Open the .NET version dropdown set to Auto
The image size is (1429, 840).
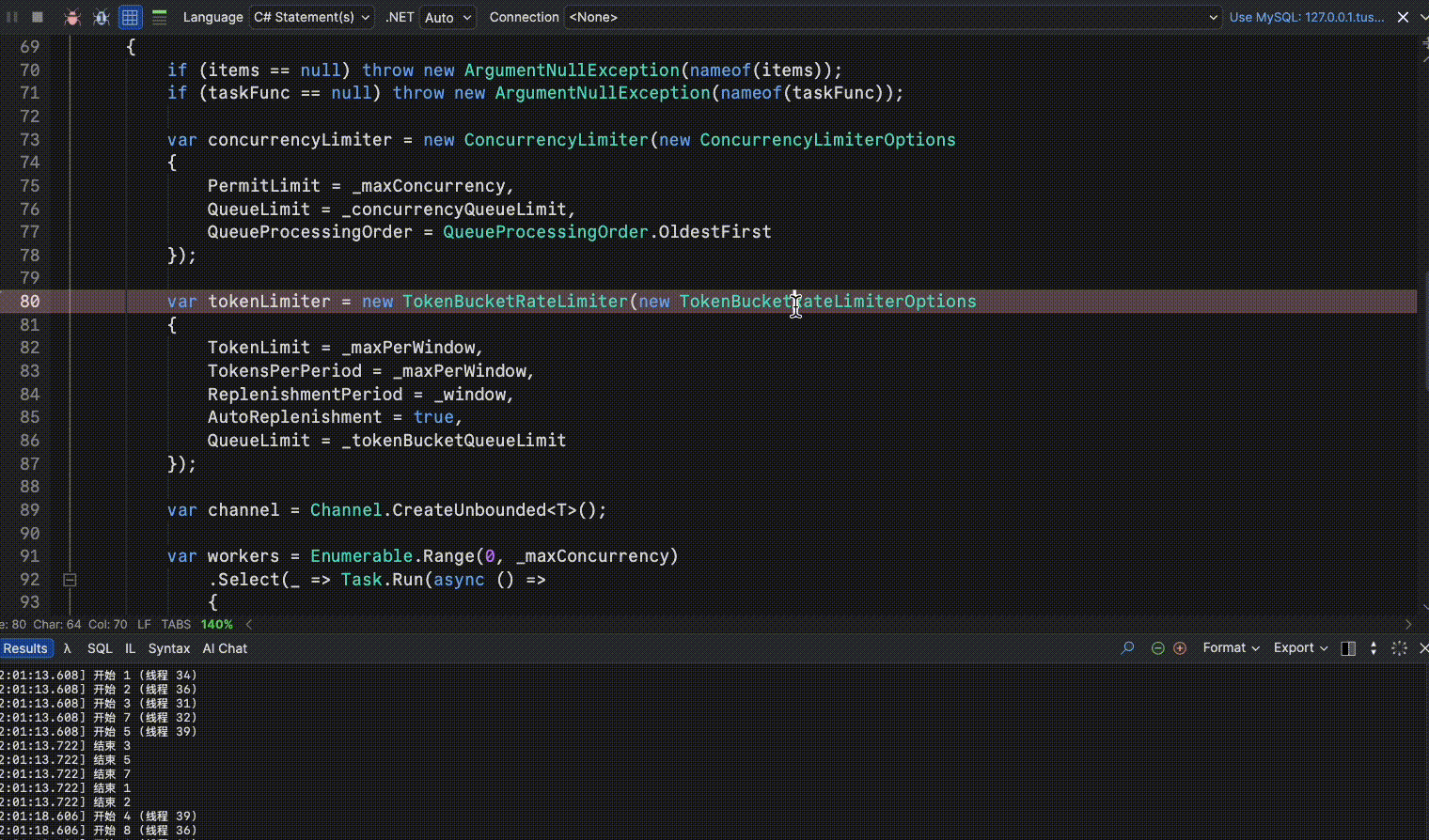448,16
